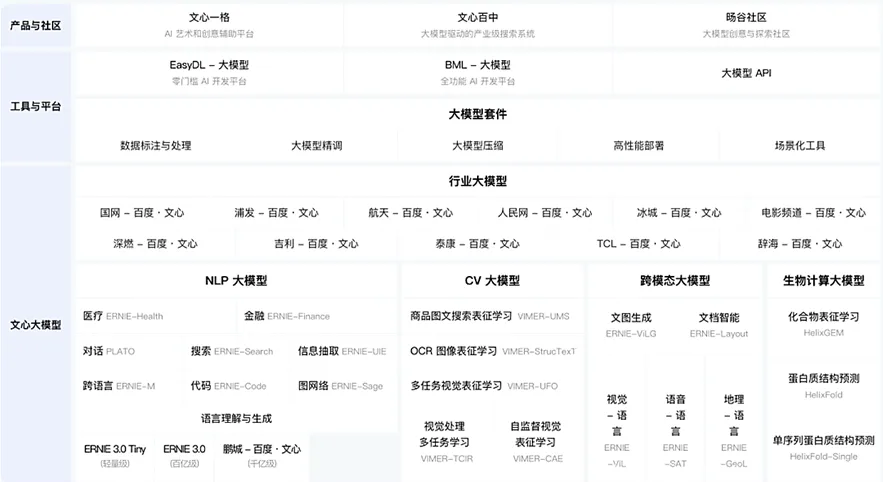Select 对话 PLATO model
The width and height of the screenshot is (883, 482).
point(109,351)
